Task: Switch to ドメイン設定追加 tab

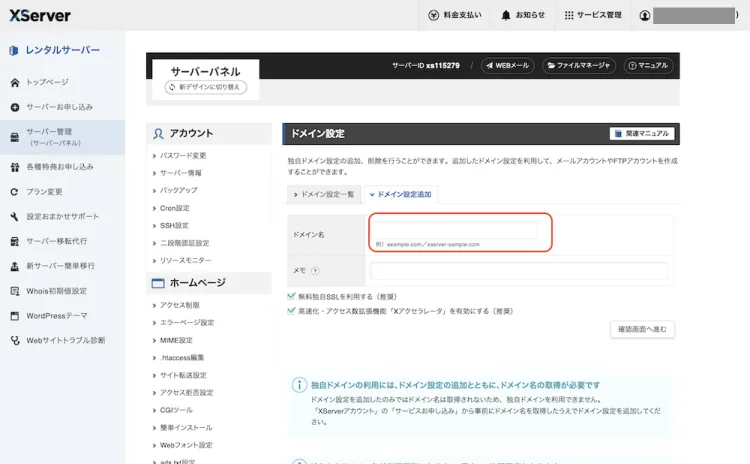Action: (401, 194)
